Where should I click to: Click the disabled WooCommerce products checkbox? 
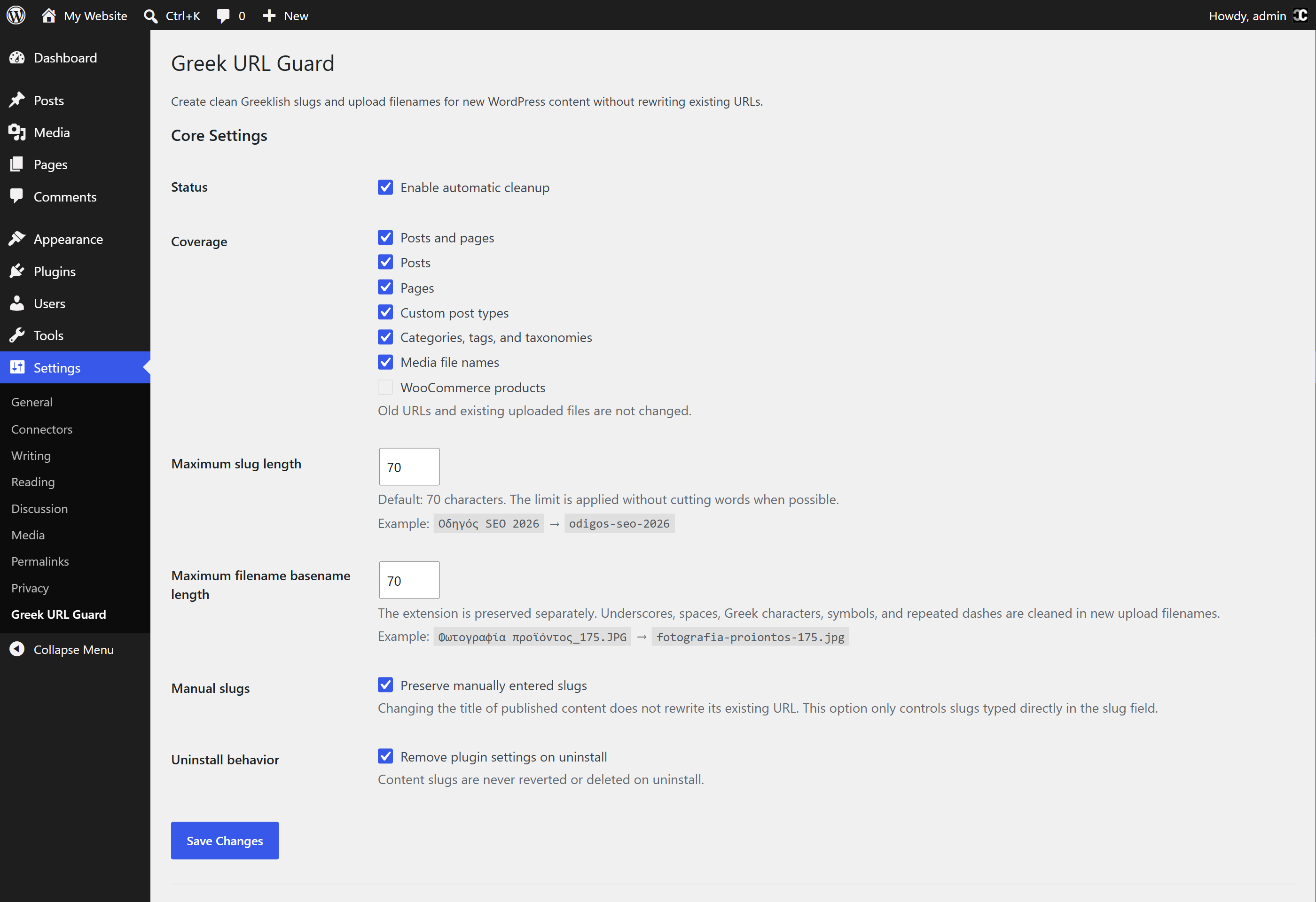click(x=385, y=387)
